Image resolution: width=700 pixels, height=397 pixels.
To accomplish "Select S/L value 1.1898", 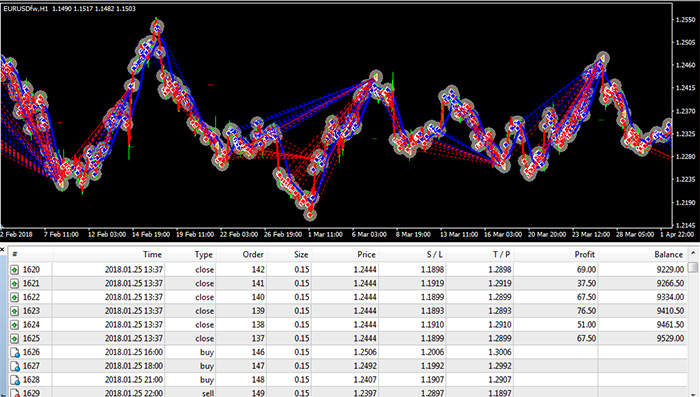I will (432, 270).
